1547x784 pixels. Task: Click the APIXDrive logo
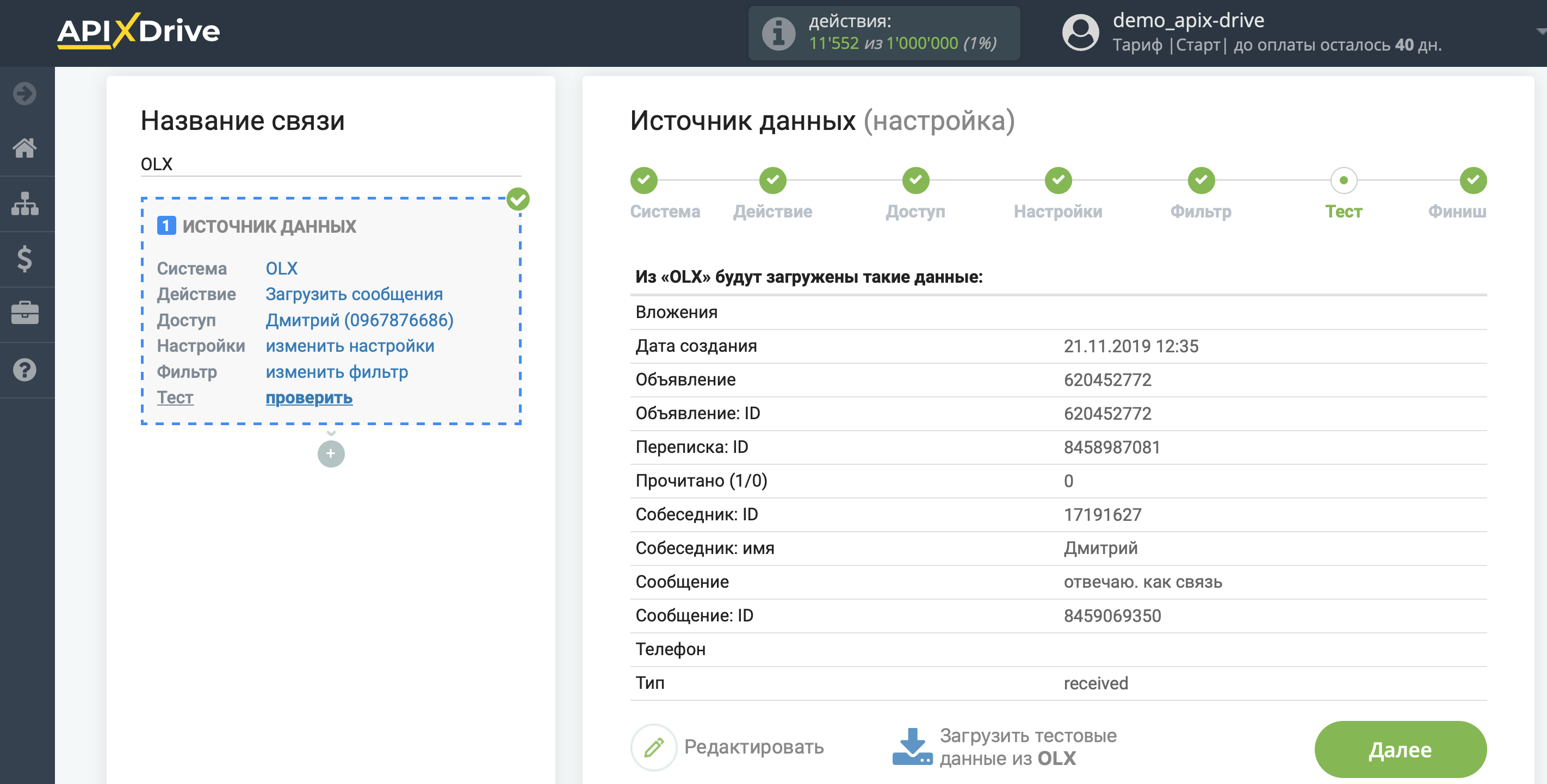(138, 30)
